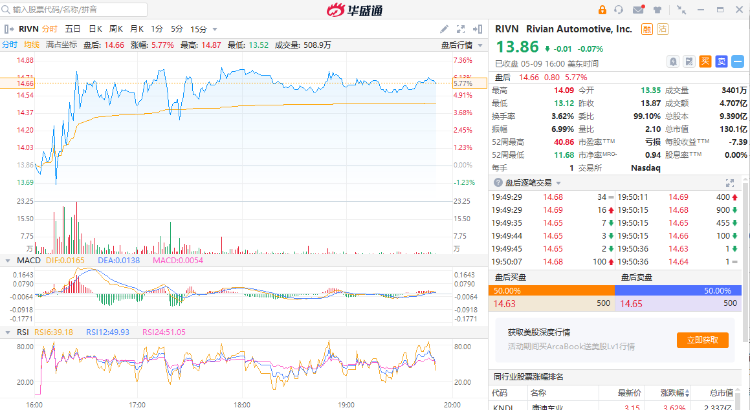Collapse the MACD indicator panel
Screen dimensions: 750x410
(8, 261)
